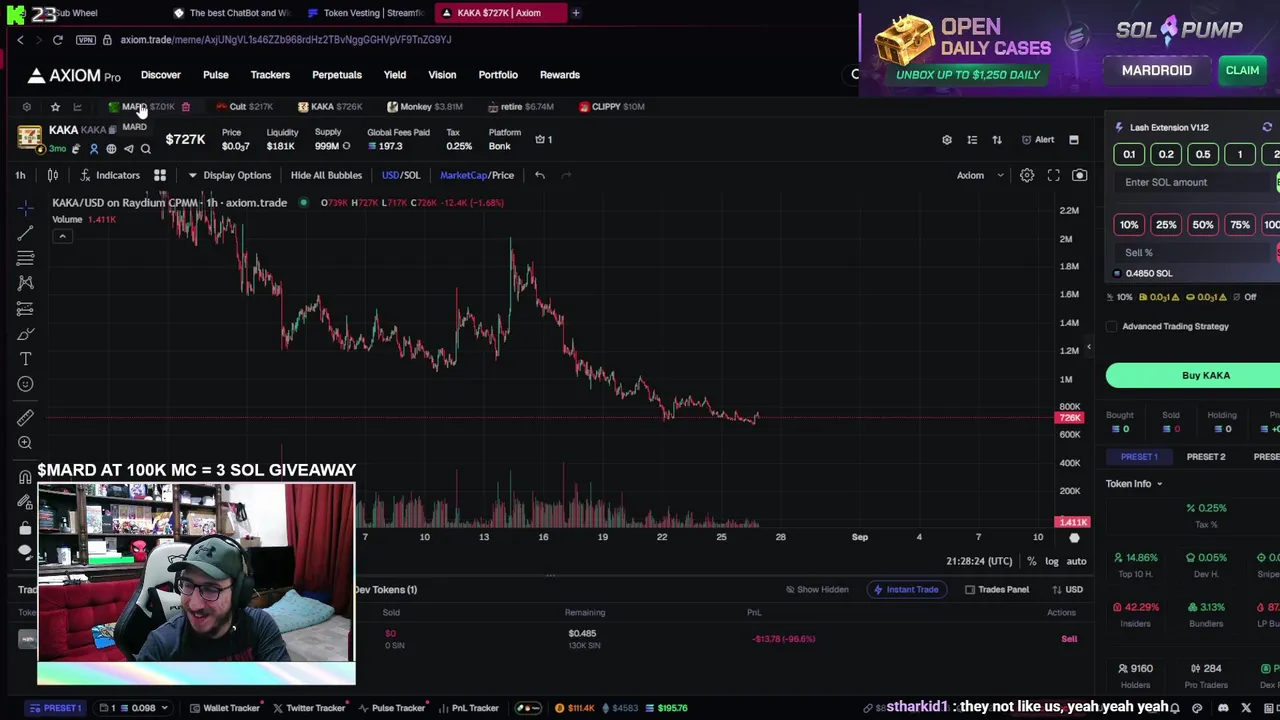Change the candle chart type icon

click(x=53, y=175)
